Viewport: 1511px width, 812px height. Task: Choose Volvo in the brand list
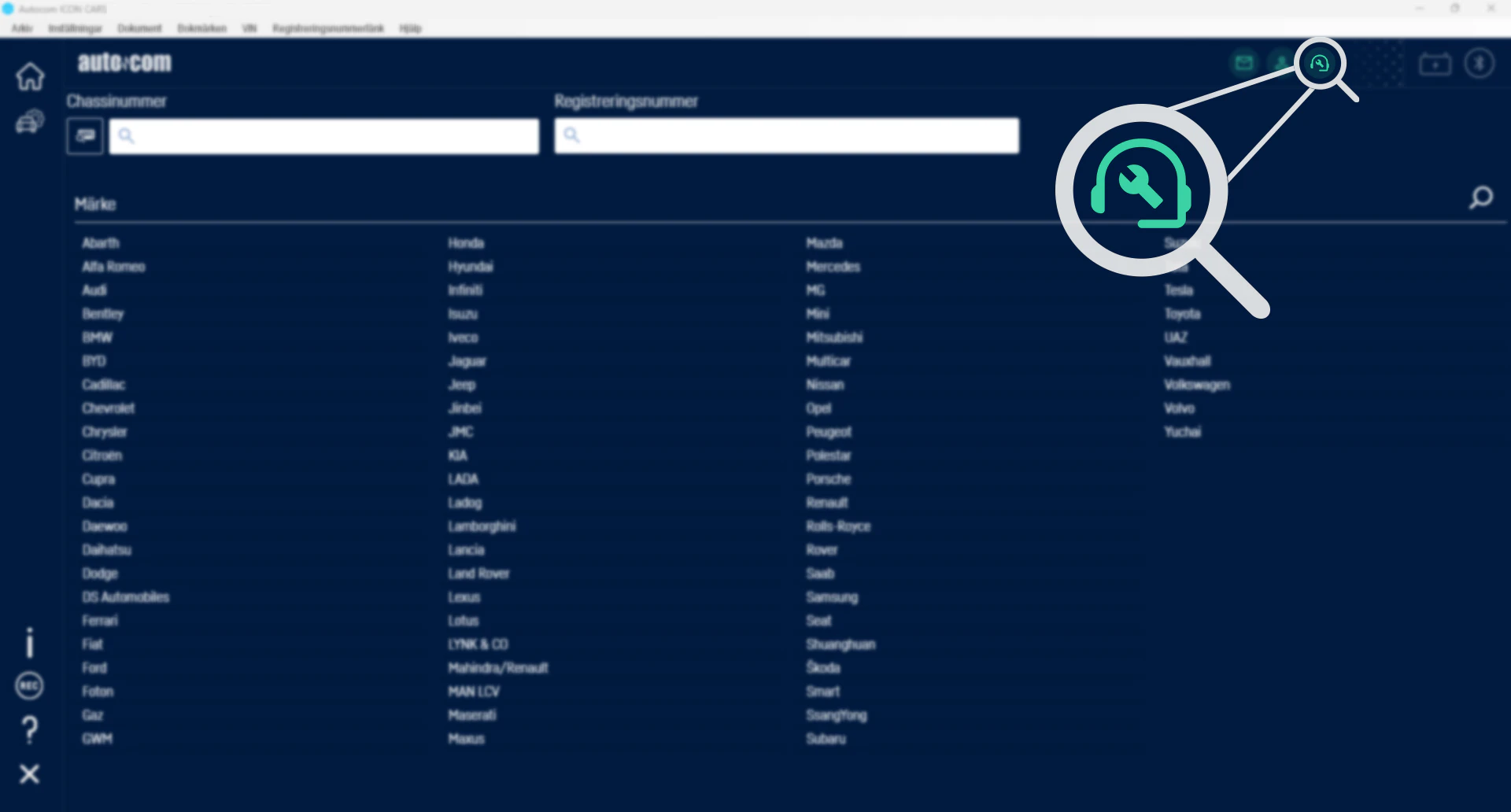pyautogui.click(x=1180, y=408)
